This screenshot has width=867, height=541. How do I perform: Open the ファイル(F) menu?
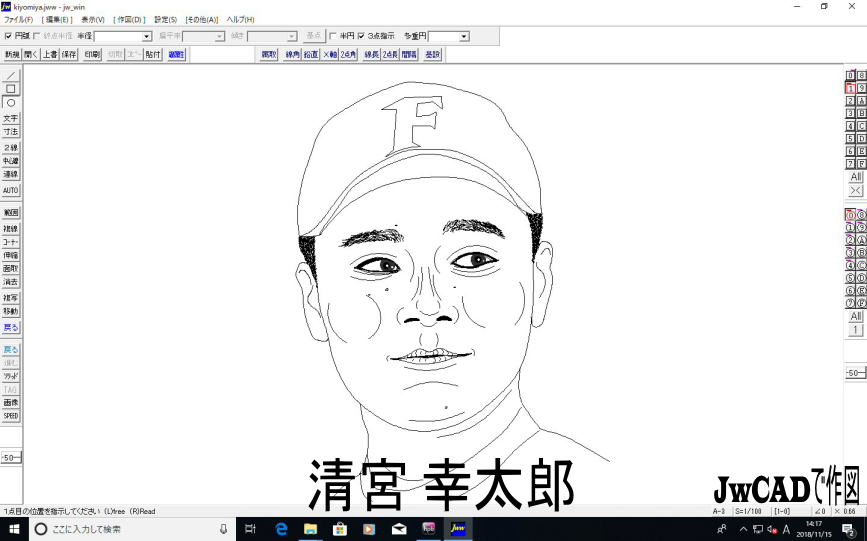tap(18, 19)
